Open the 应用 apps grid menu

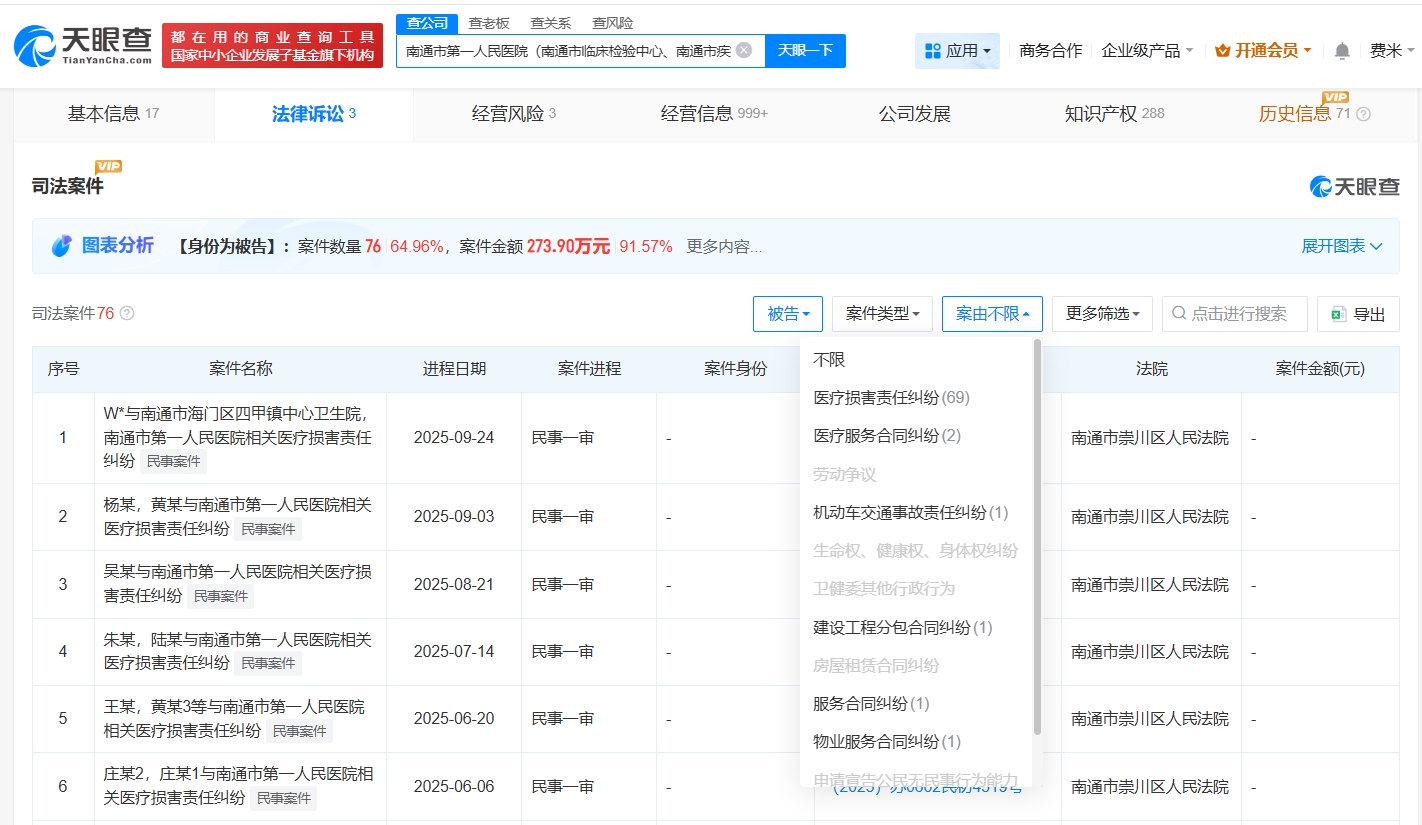(x=957, y=51)
